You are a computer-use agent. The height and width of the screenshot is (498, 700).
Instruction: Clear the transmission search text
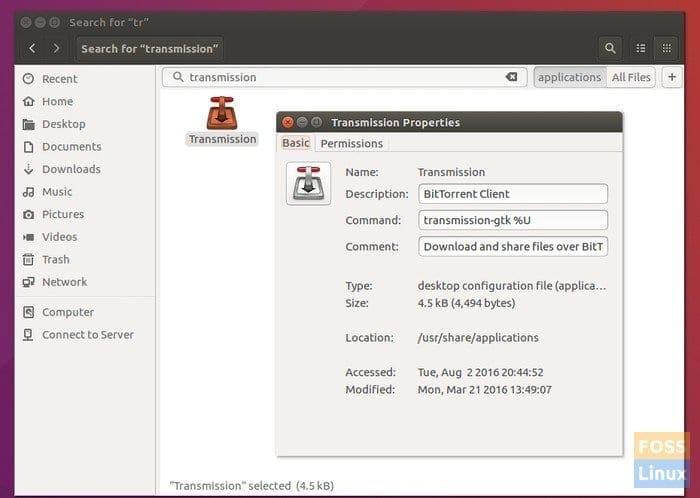tap(511, 77)
